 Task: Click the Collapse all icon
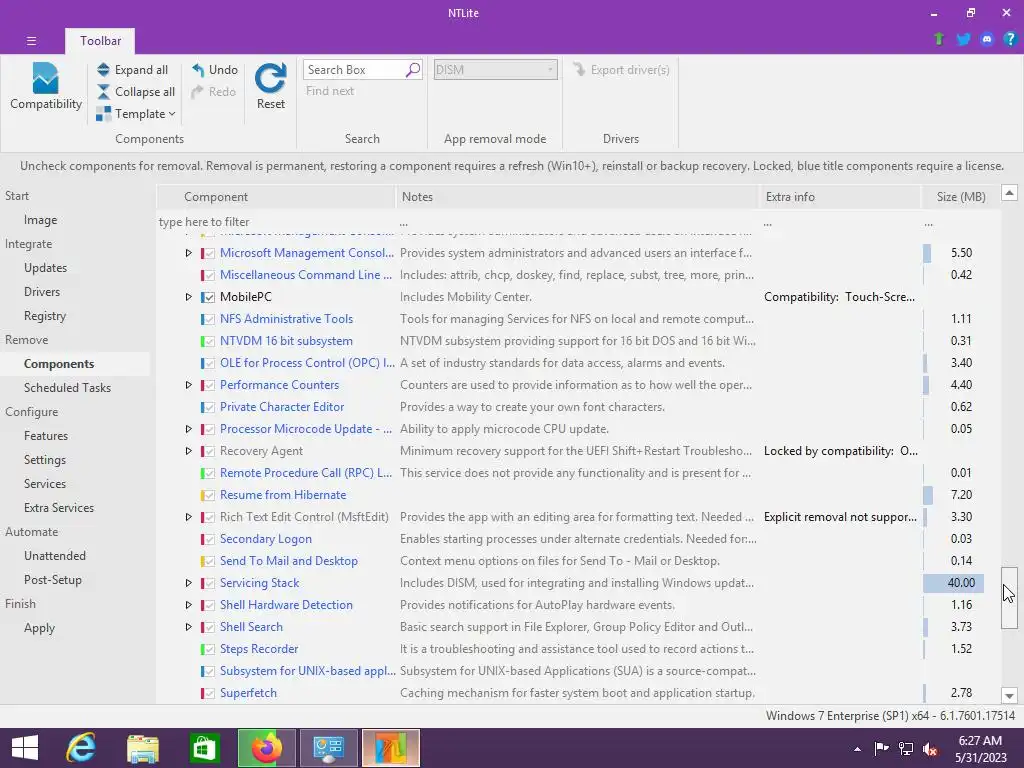(103, 92)
